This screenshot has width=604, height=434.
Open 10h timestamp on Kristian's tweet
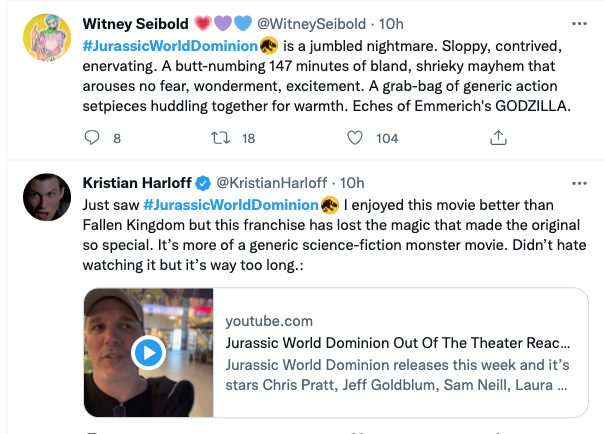coord(353,182)
